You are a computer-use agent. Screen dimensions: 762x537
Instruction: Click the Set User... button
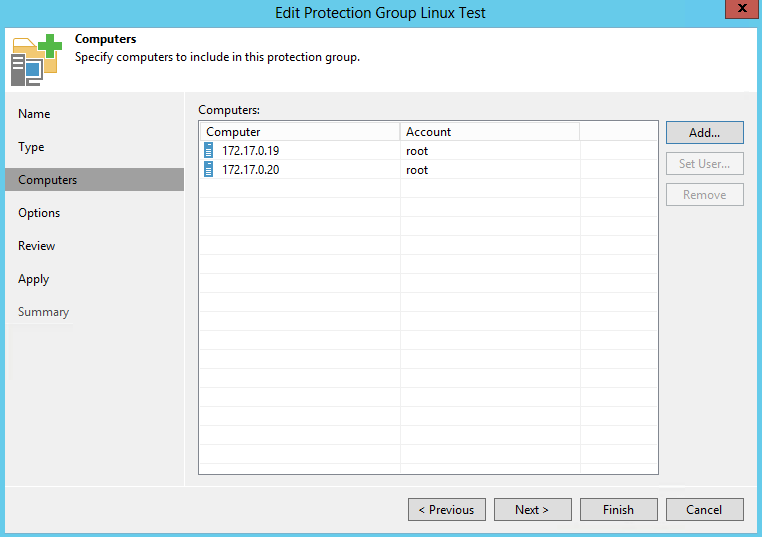(704, 164)
